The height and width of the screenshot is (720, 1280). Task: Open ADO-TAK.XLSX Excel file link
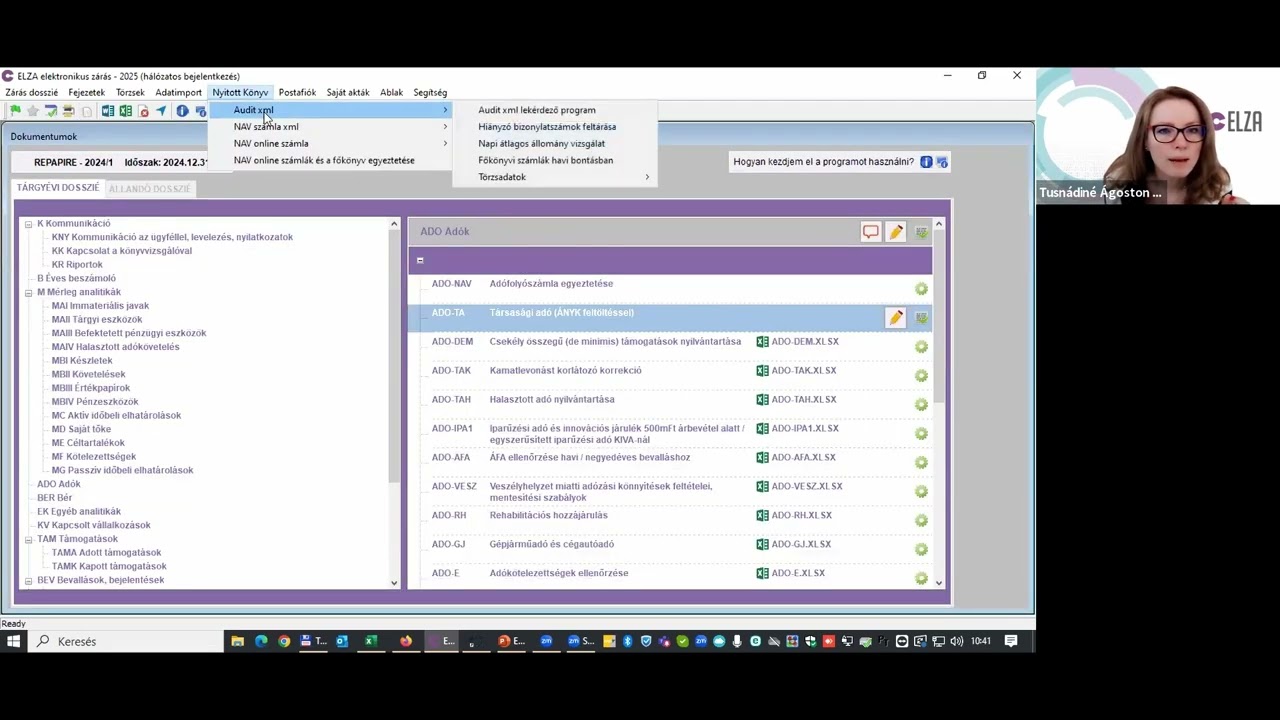click(796, 371)
